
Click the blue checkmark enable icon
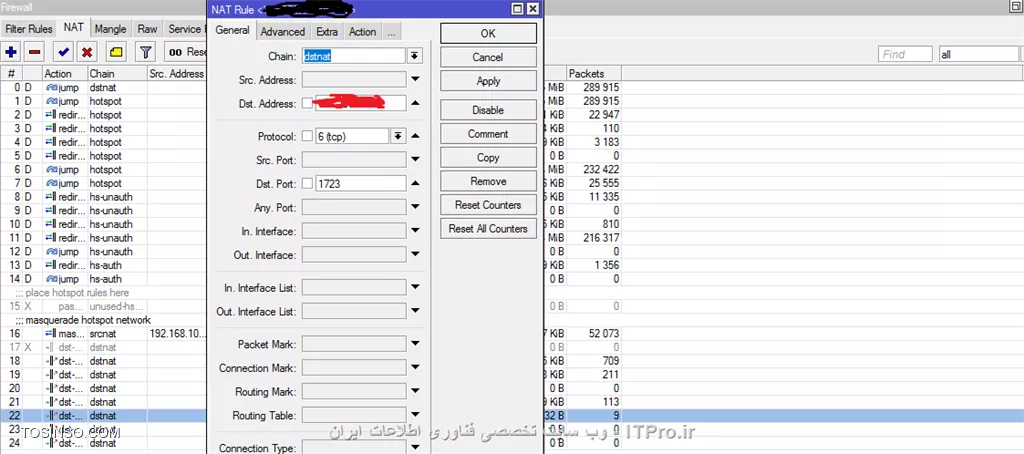point(63,52)
